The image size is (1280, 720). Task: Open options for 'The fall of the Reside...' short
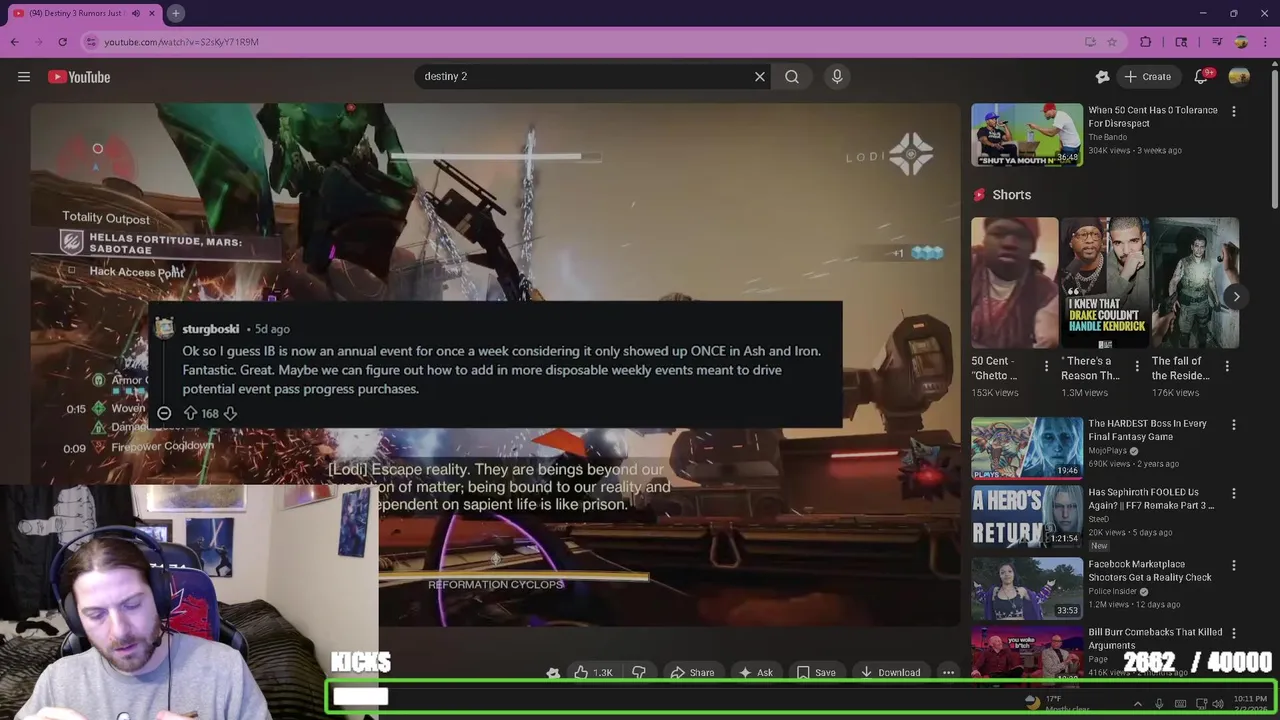1227,366
